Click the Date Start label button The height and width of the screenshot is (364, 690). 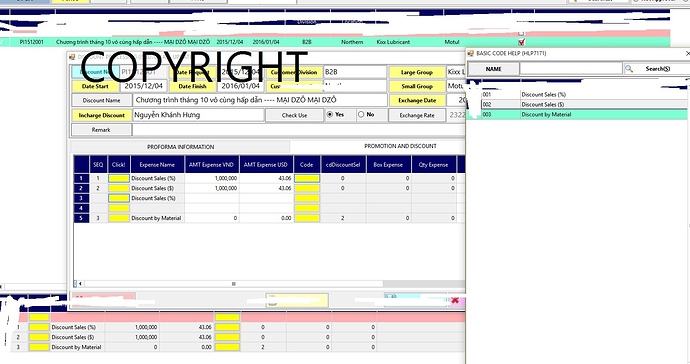coord(95,86)
